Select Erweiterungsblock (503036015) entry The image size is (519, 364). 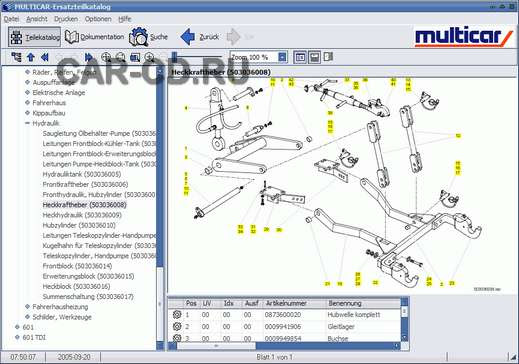click(x=88, y=276)
